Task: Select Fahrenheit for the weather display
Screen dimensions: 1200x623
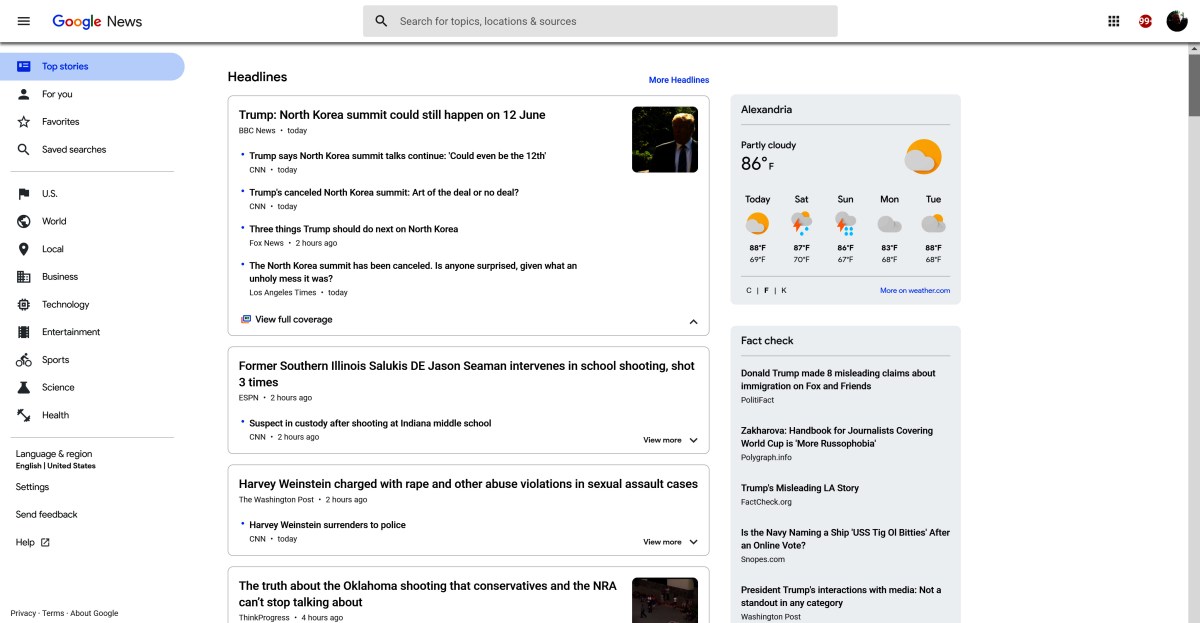Action: (x=765, y=289)
